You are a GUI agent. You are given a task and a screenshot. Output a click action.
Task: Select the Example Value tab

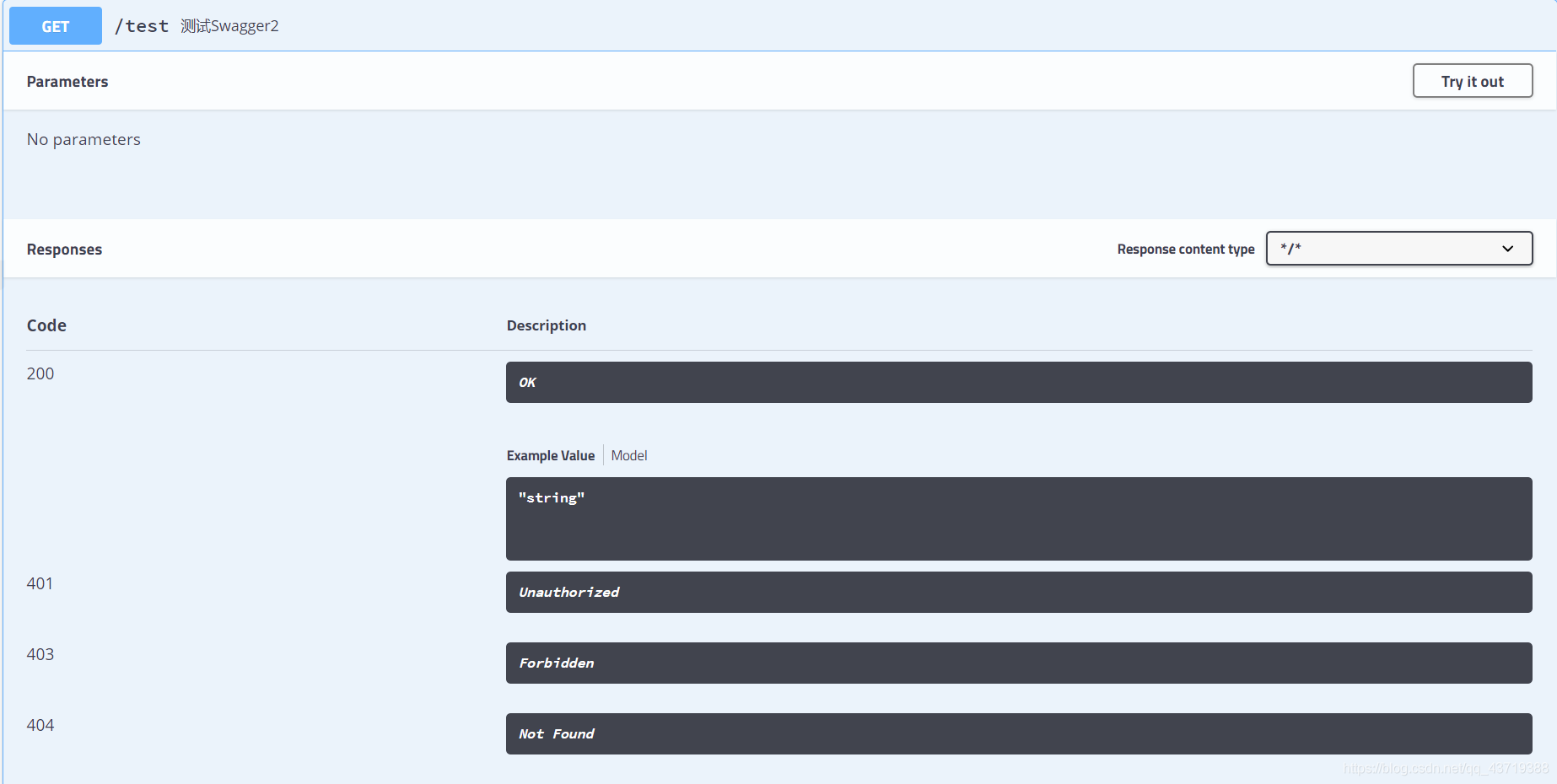[550, 455]
